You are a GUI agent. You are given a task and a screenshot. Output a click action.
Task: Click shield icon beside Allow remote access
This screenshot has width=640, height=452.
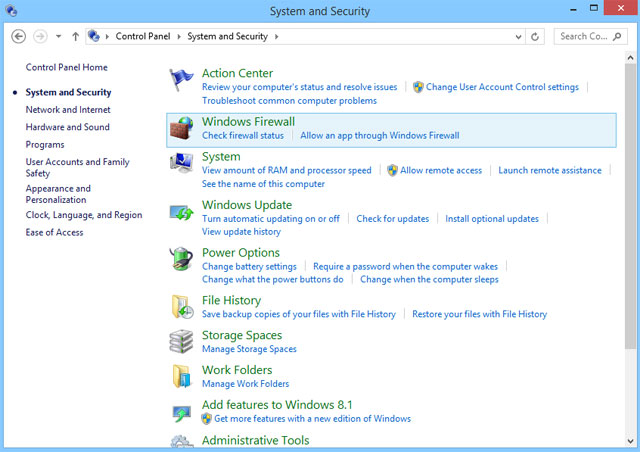392,170
